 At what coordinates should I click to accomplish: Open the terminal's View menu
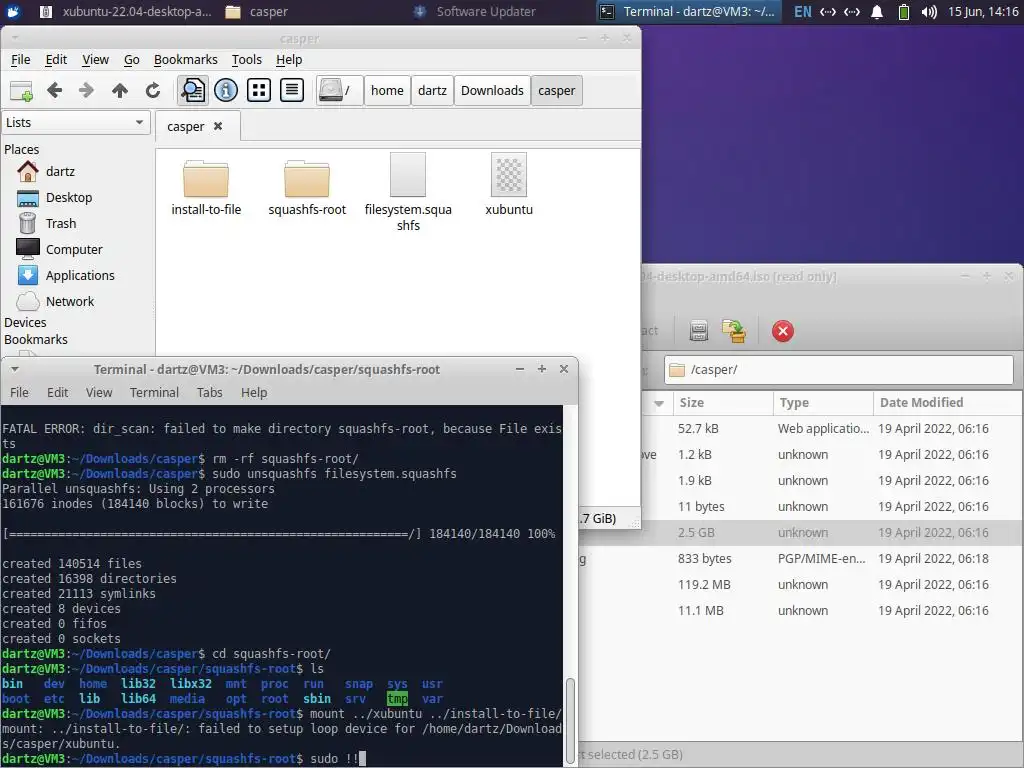[x=99, y=392]
